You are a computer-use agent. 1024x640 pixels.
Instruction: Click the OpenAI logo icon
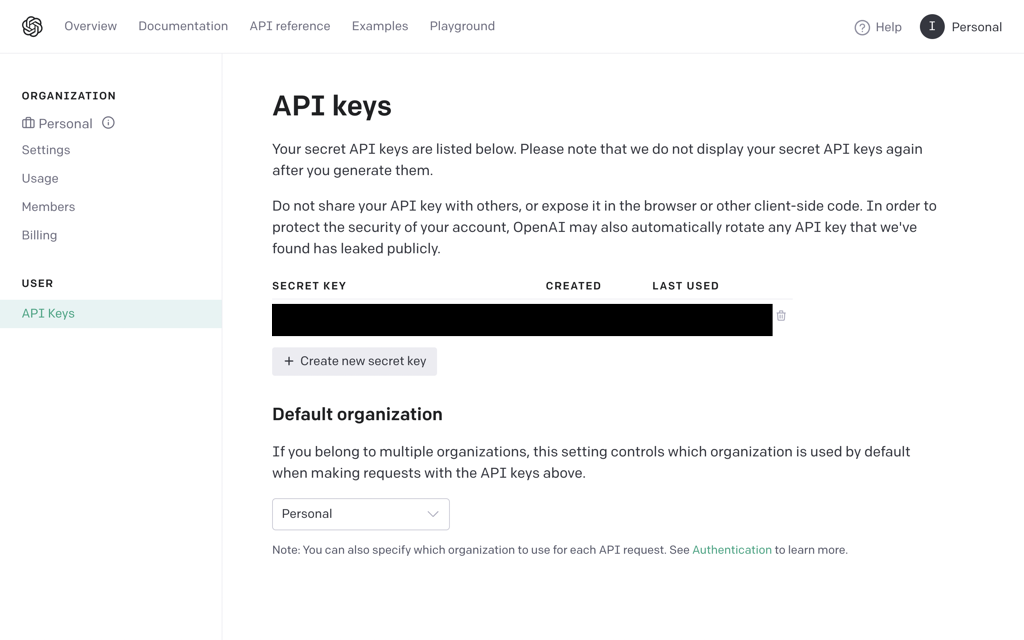click(x=32, y=27)
